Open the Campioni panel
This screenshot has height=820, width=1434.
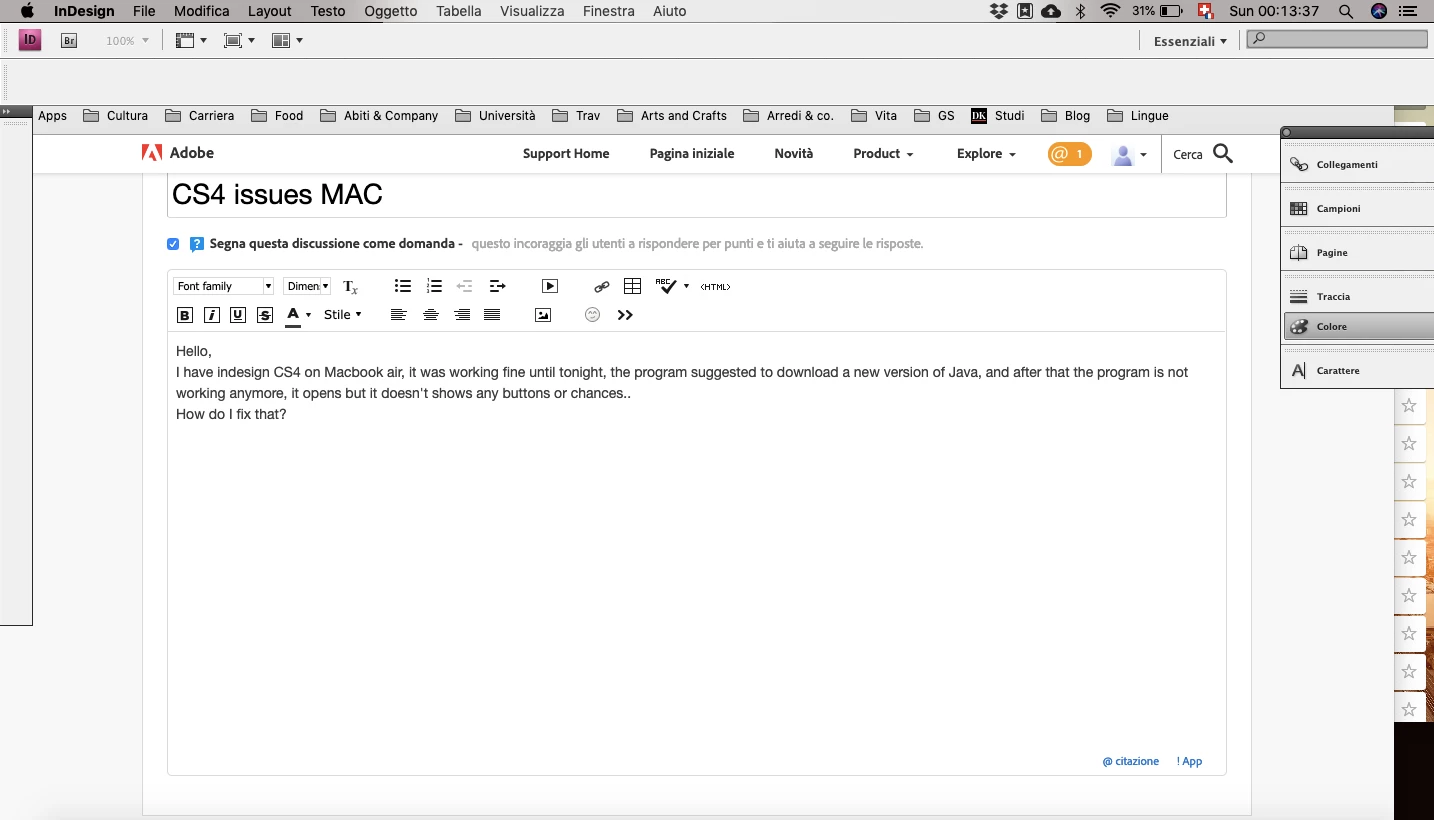[1358, 208]
